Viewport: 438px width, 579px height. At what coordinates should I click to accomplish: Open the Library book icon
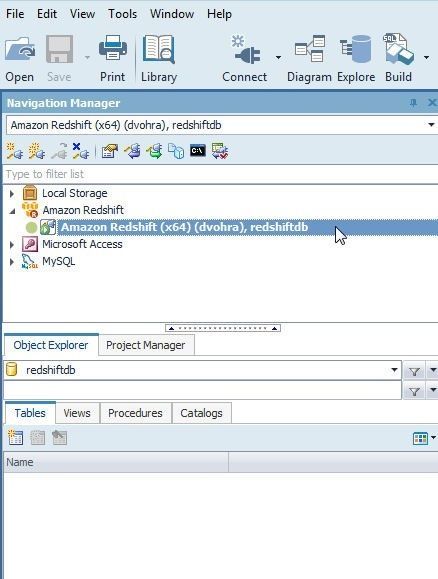[159, 49]
